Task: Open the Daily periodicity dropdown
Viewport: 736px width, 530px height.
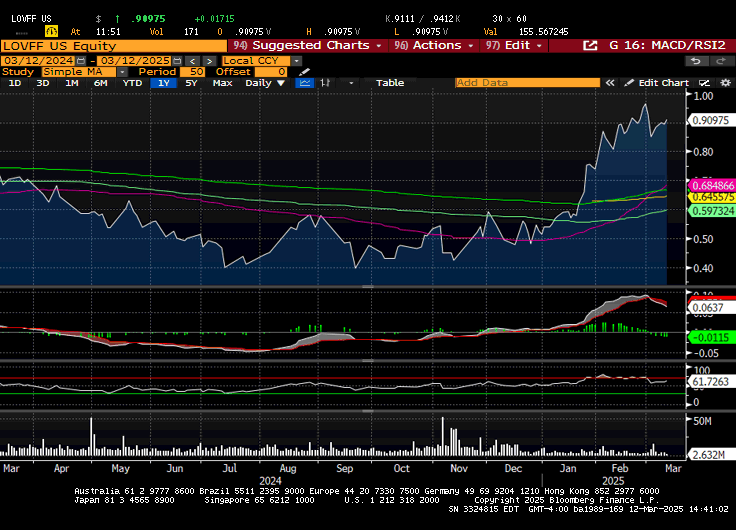Action: [265, 83]
